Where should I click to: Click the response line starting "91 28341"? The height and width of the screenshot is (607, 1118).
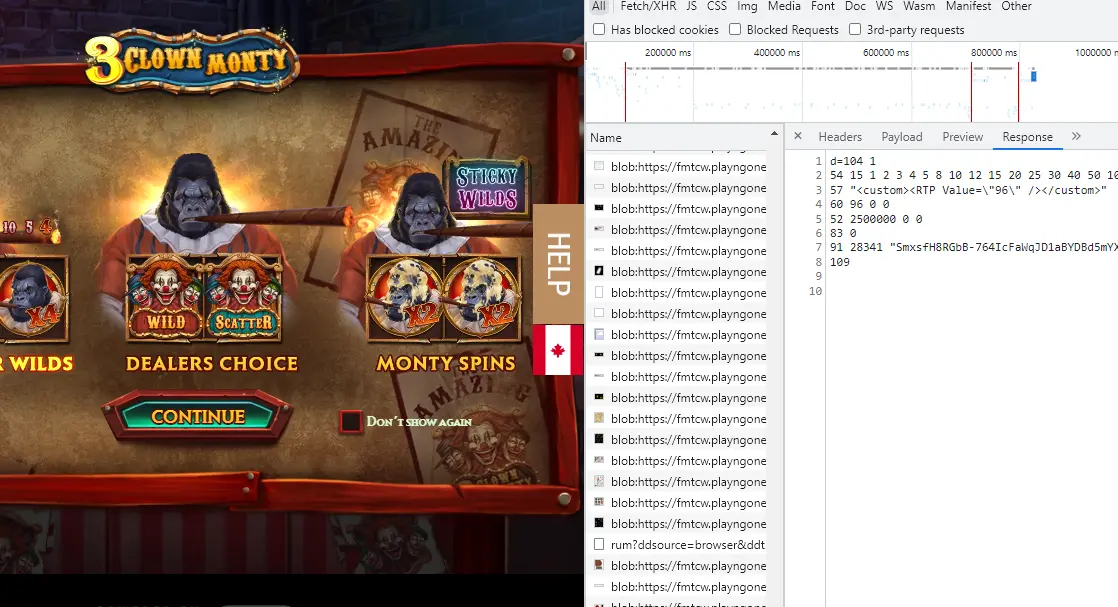(x=973, y=248)
